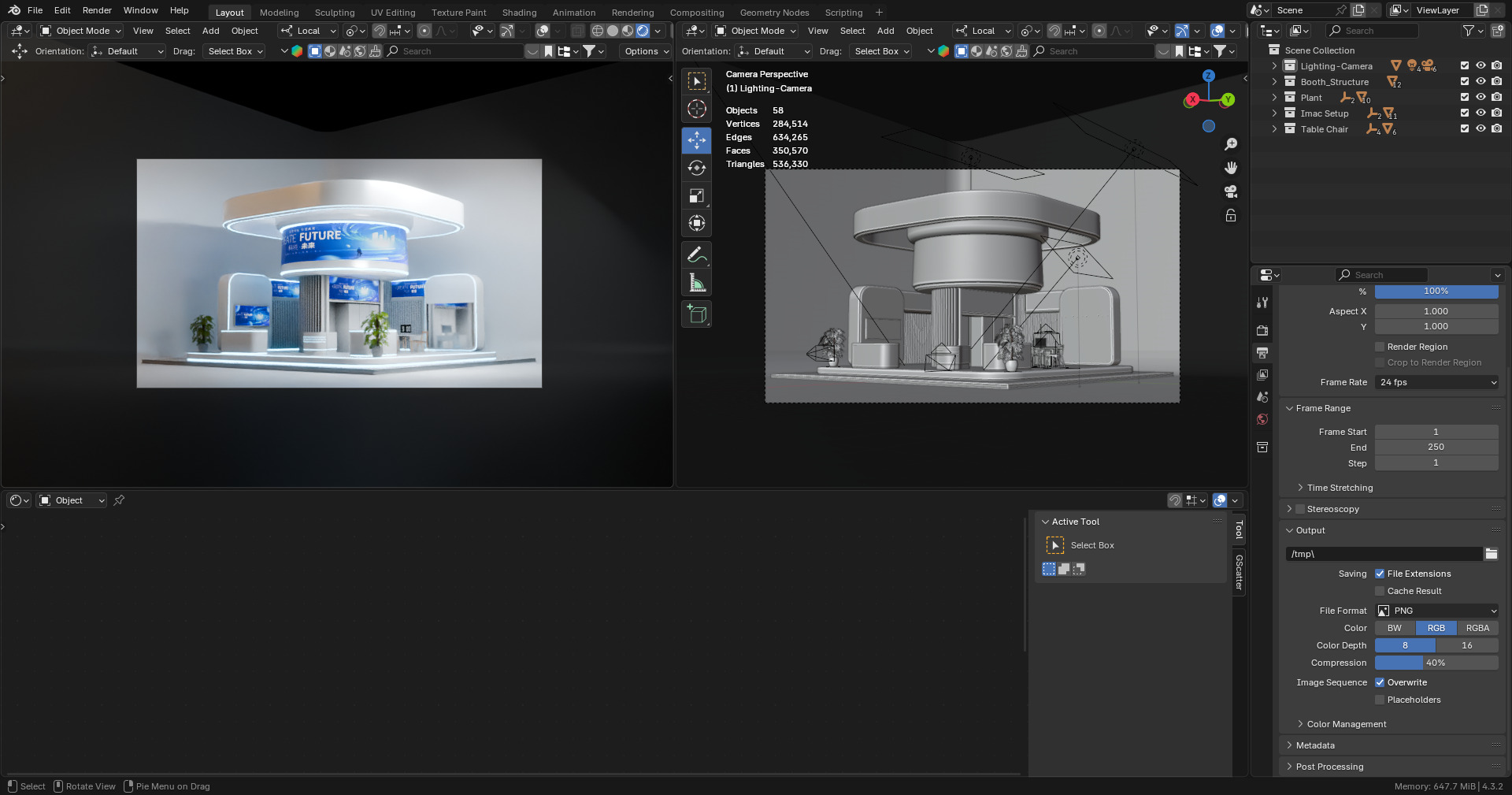This screenshot has height=795, width=1512.
Task: Open the World properties tab
Action: [x=1262, y=419]
